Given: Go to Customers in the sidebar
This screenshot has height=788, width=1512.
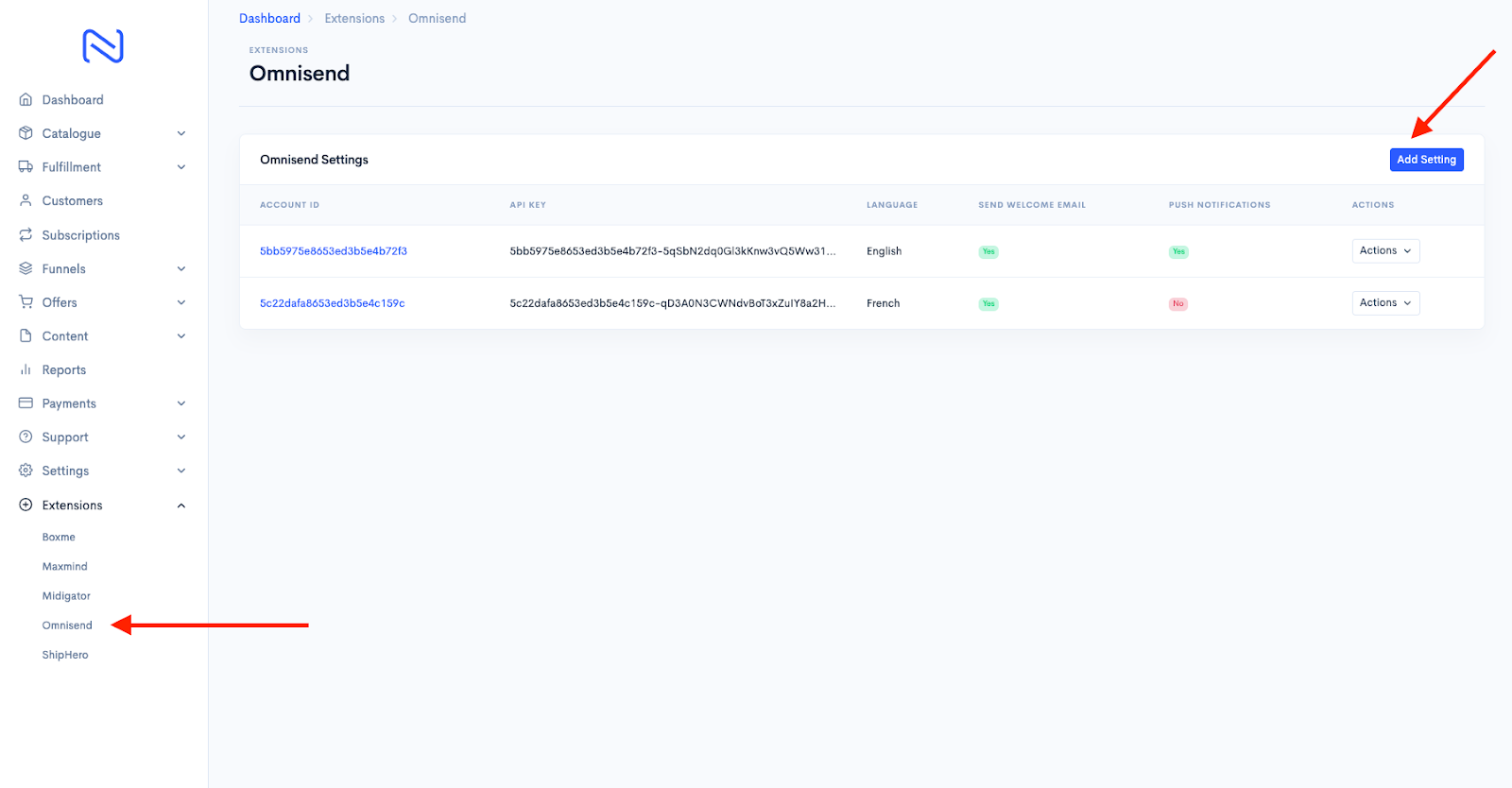Looking at the screenshot, I should tap(73, 200).
